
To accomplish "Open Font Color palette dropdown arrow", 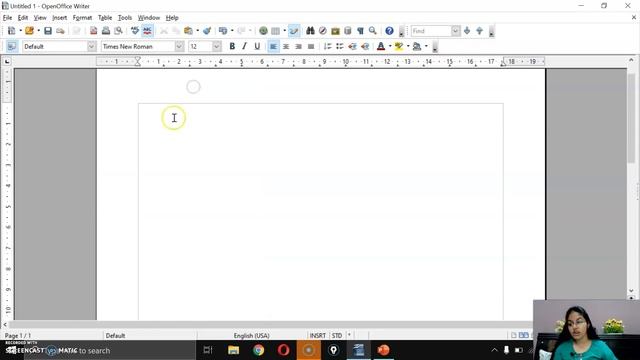I will click(390, 46).
